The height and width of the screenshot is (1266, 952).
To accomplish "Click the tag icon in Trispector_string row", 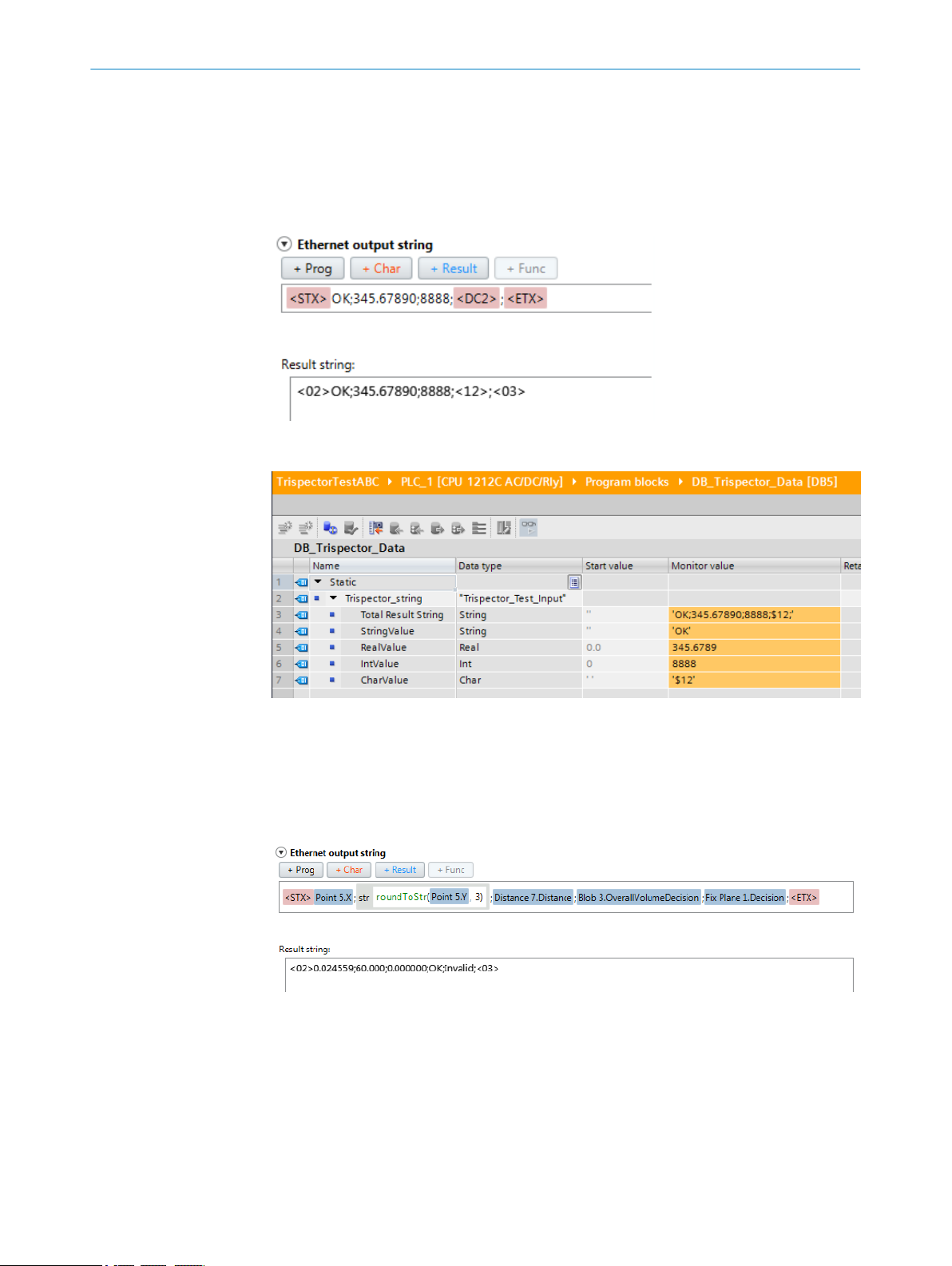I will (302, 598).
